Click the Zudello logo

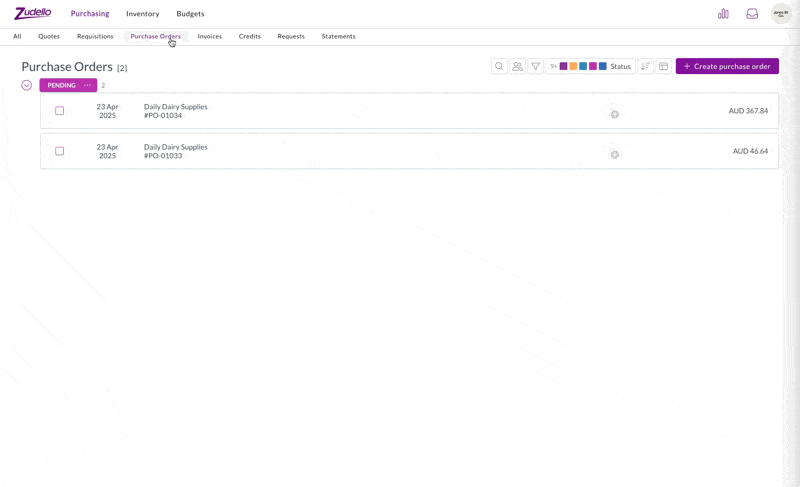pyautogui.click(x=33, y=13)
